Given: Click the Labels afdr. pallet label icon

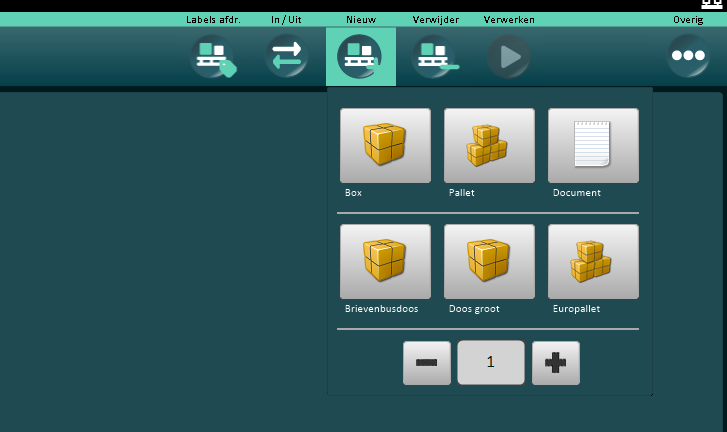Looking at the screenshot, I should pyautogui.click(x=214, y=56).
